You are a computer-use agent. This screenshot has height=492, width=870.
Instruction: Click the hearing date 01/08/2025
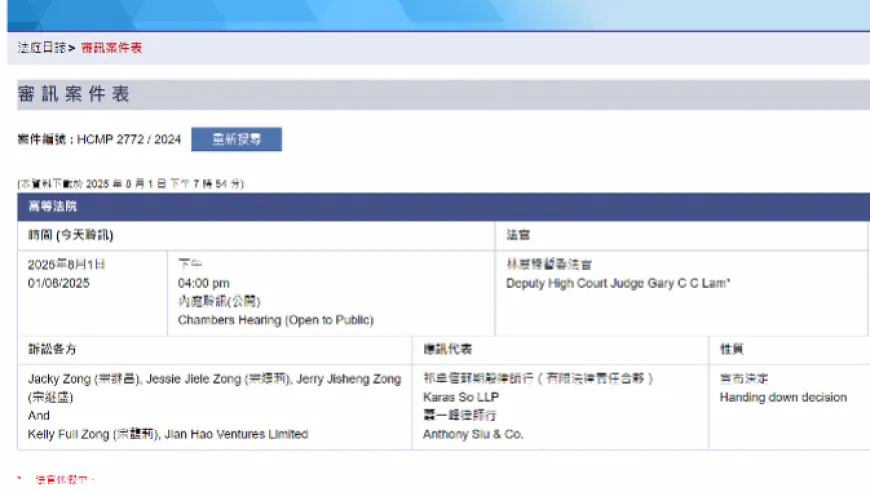coord(59,283)
